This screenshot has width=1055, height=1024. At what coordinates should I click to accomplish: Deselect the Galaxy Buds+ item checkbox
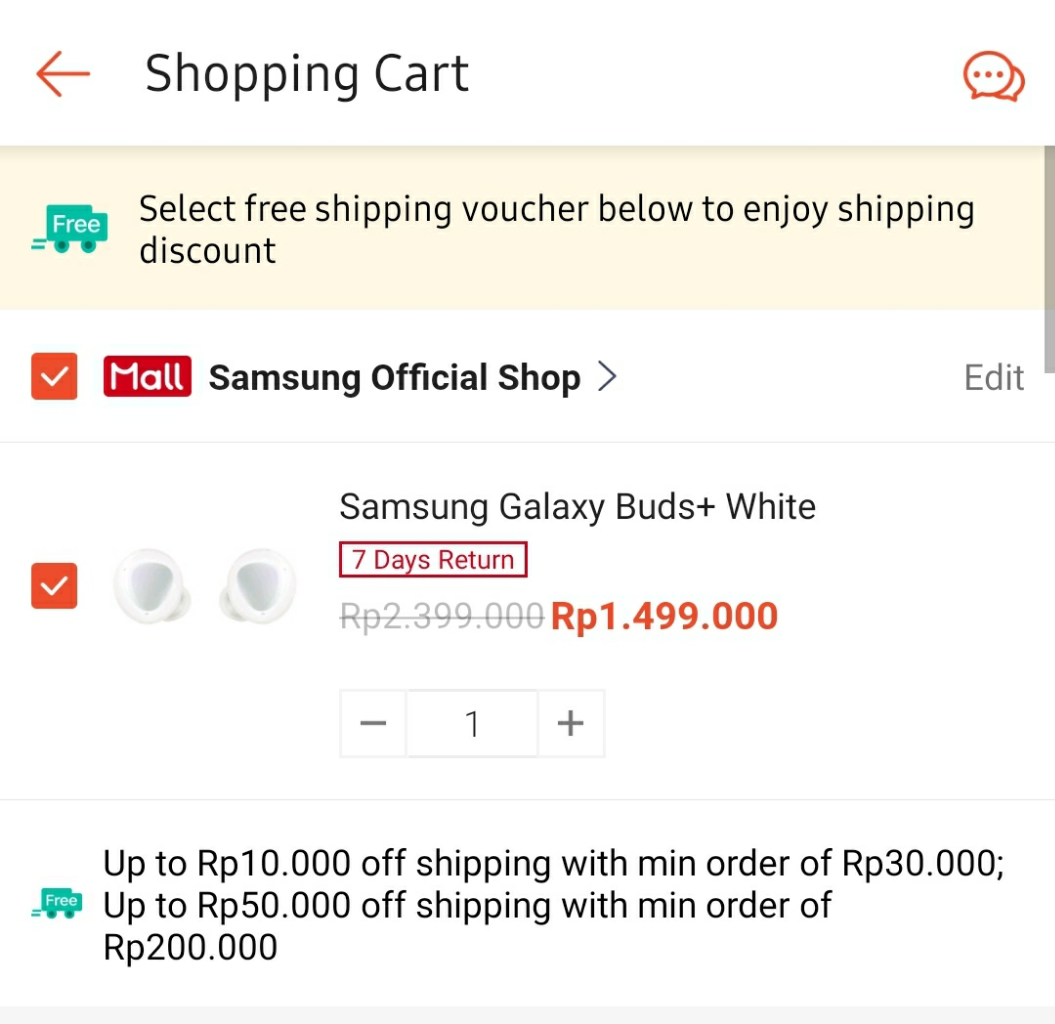[x=54, y=585]
